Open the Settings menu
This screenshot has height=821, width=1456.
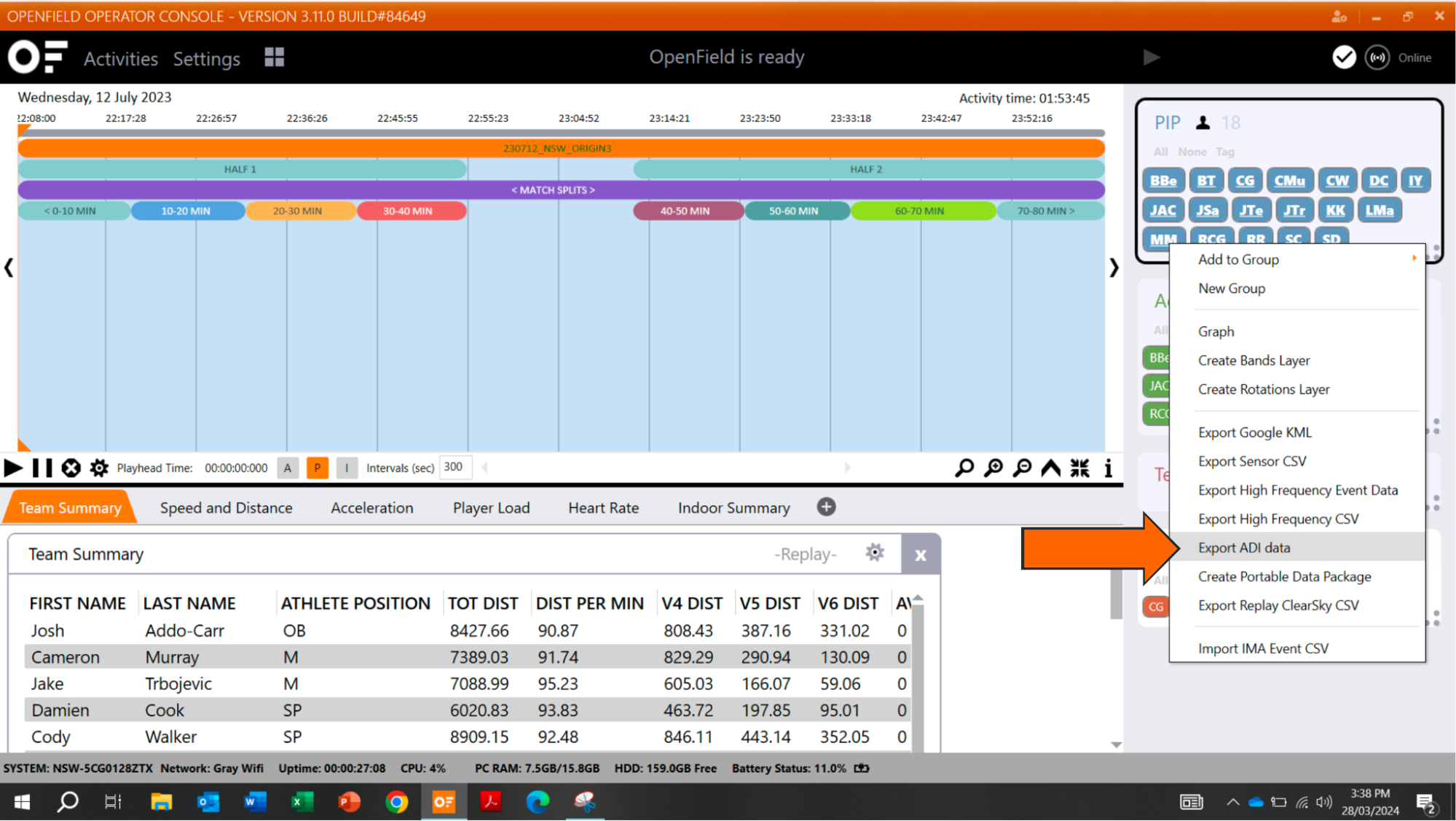coord(207,58)
